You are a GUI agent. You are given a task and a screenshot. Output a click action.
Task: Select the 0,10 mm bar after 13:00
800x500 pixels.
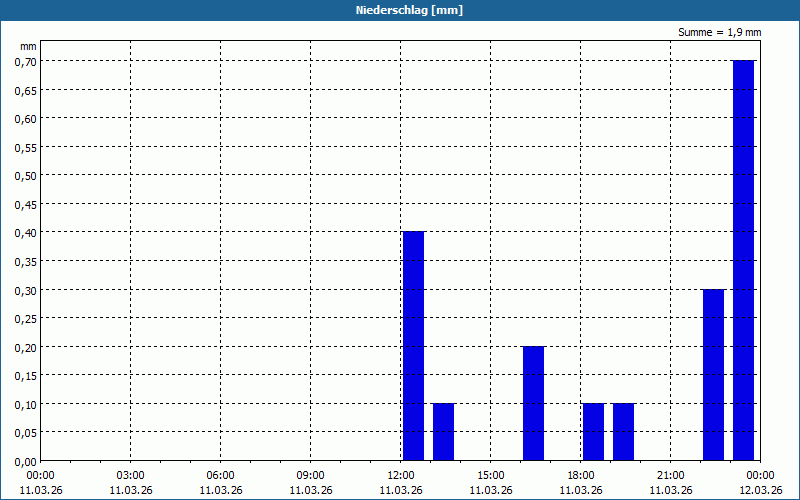(x=443, y=432)
